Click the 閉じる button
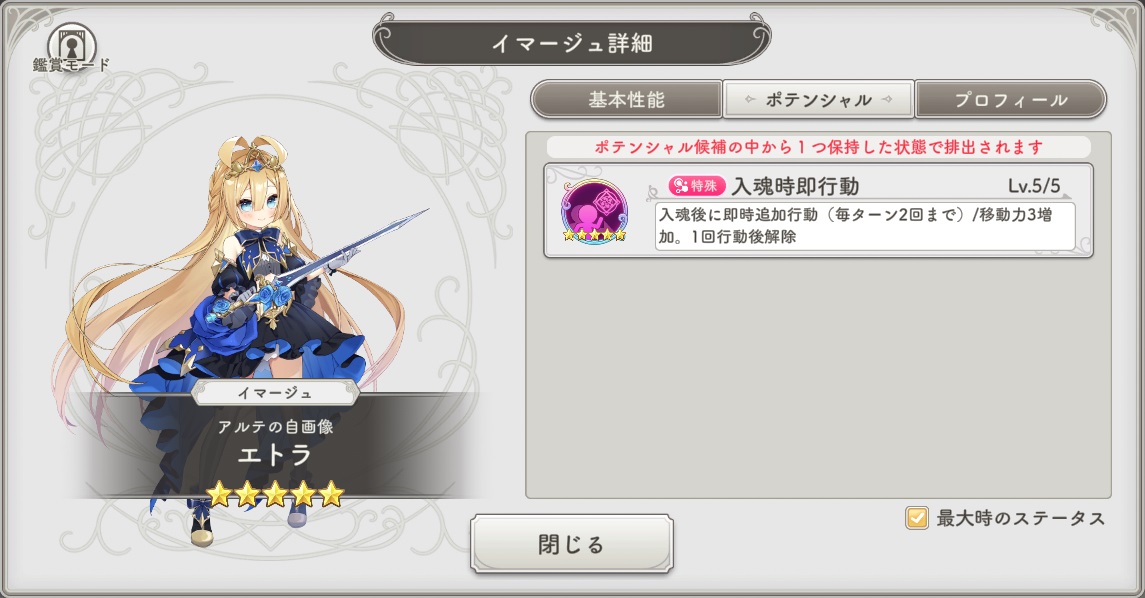This screenshot has width=1145, height=598. [x=572, y=544]
